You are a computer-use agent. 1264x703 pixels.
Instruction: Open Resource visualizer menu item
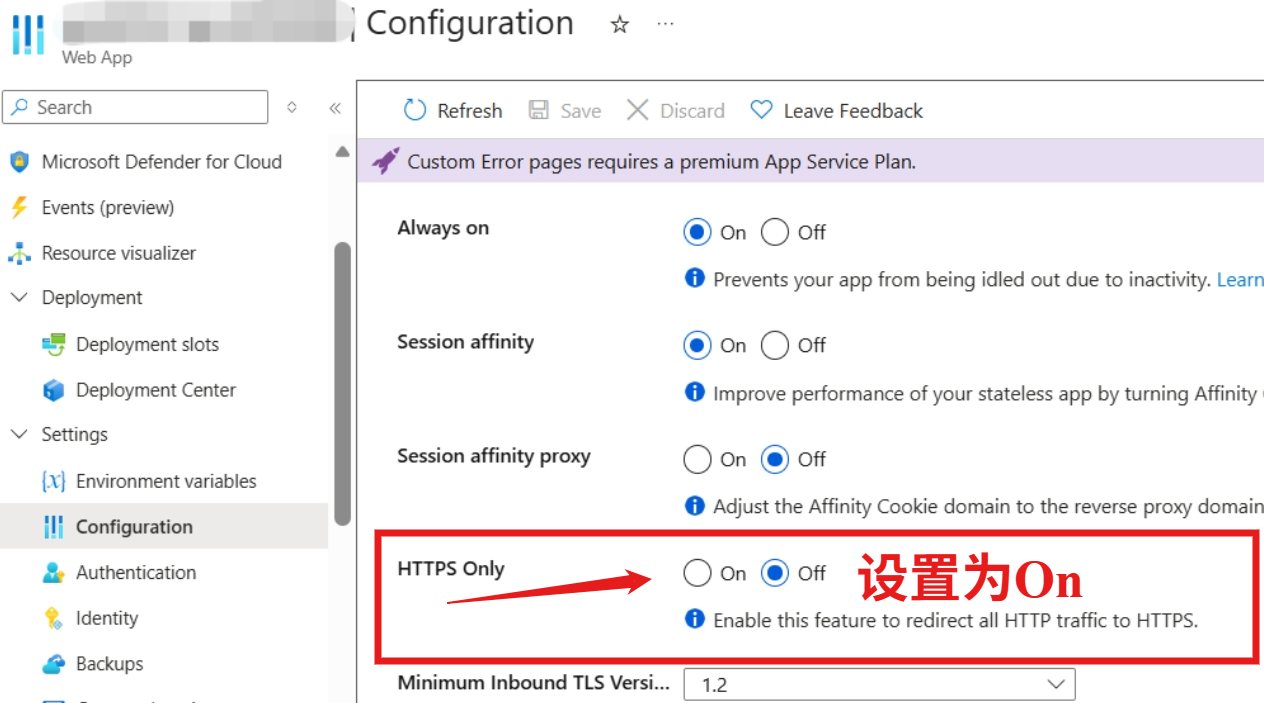pos(119,253)
